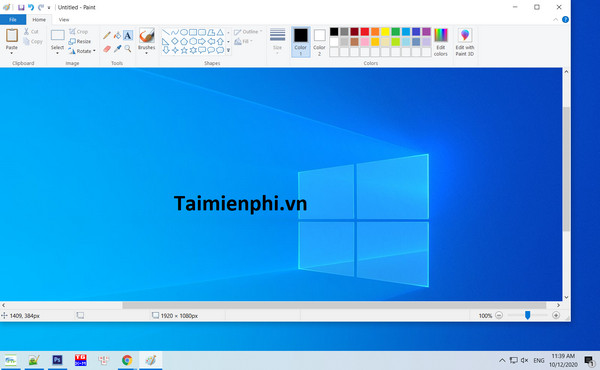Choose the Curve shape
Viewport: 600px width, 370px height.
[175, 32]
